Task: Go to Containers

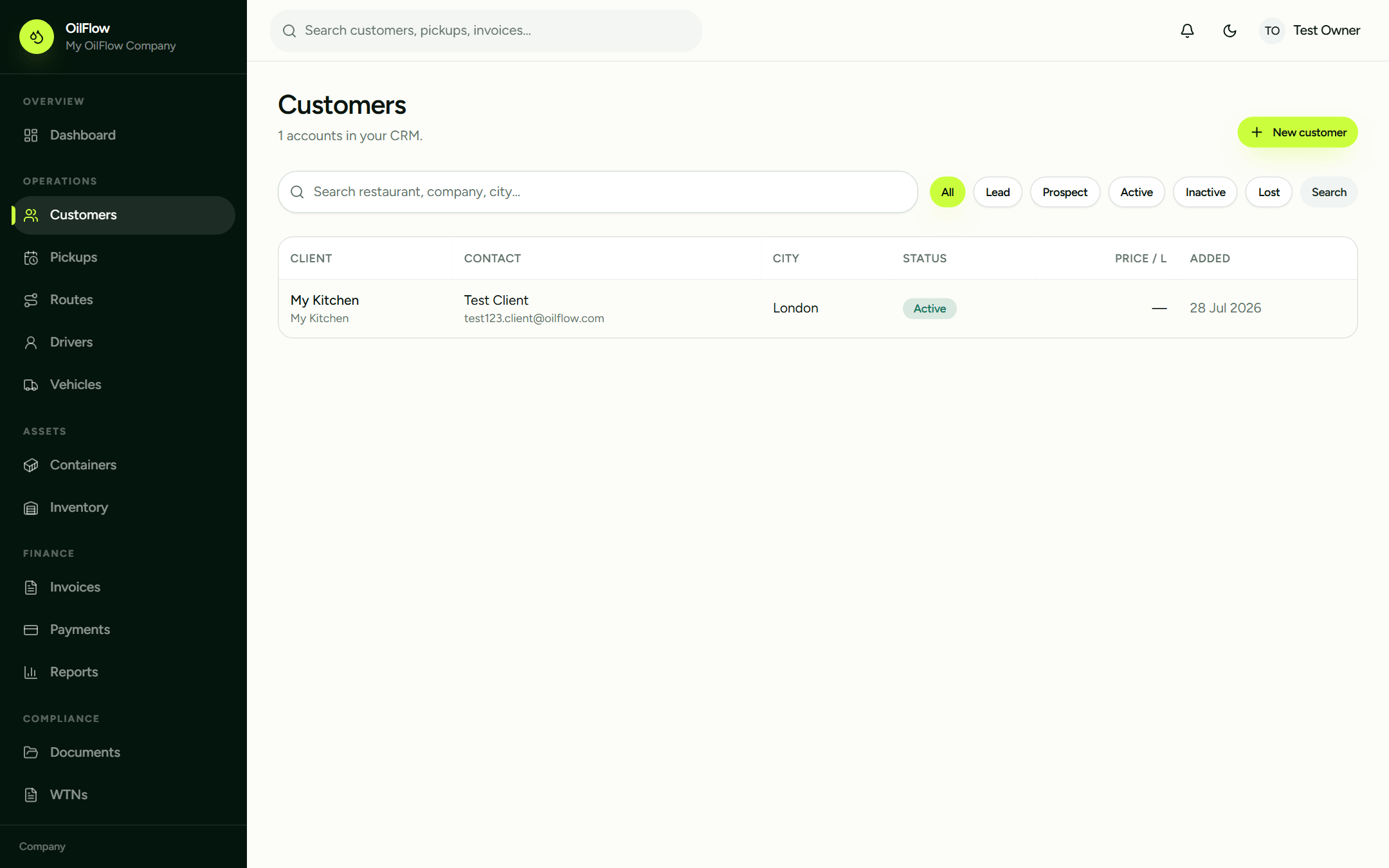Action: click(x=123, y=465)
